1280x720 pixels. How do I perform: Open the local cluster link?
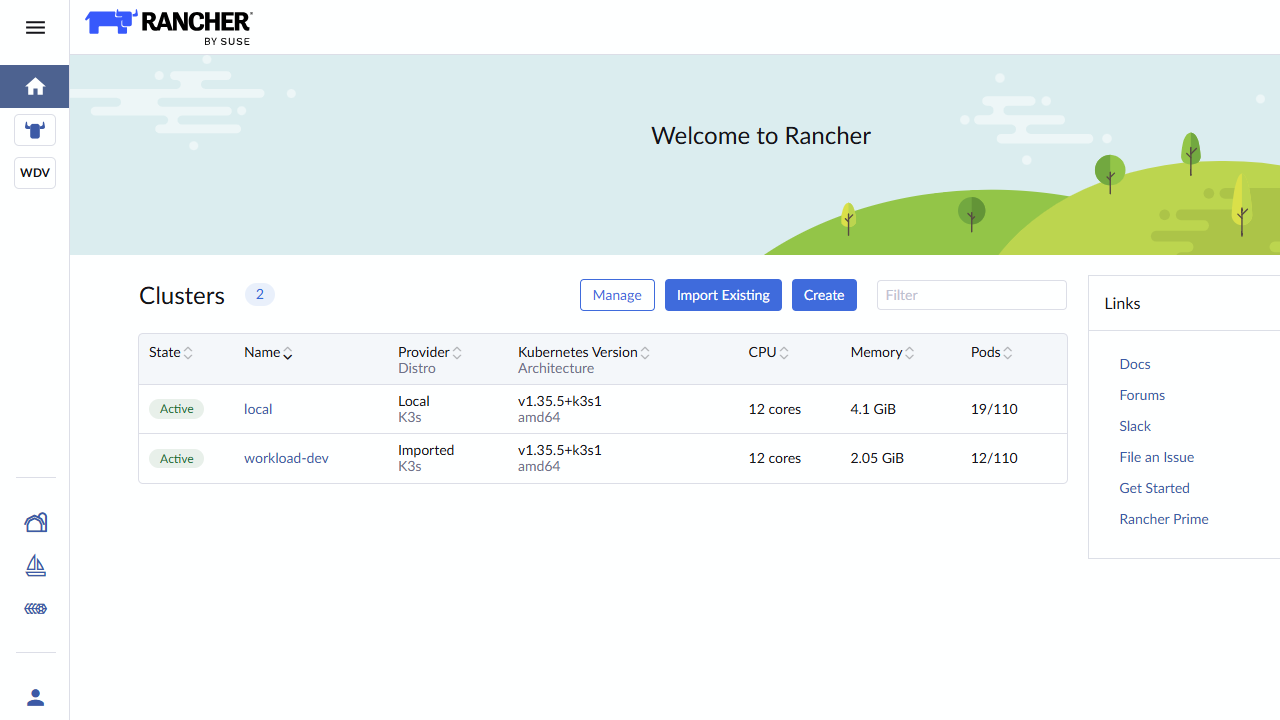258,409
